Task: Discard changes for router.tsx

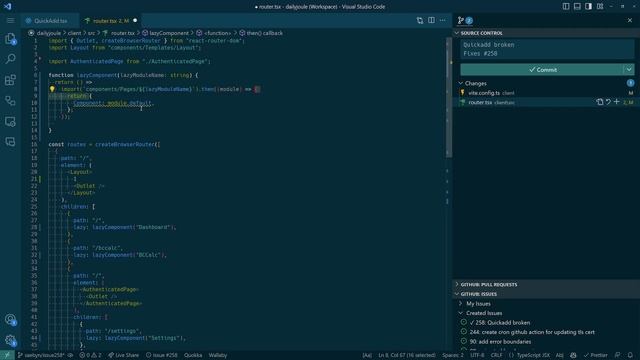Action: coord(608,102)
